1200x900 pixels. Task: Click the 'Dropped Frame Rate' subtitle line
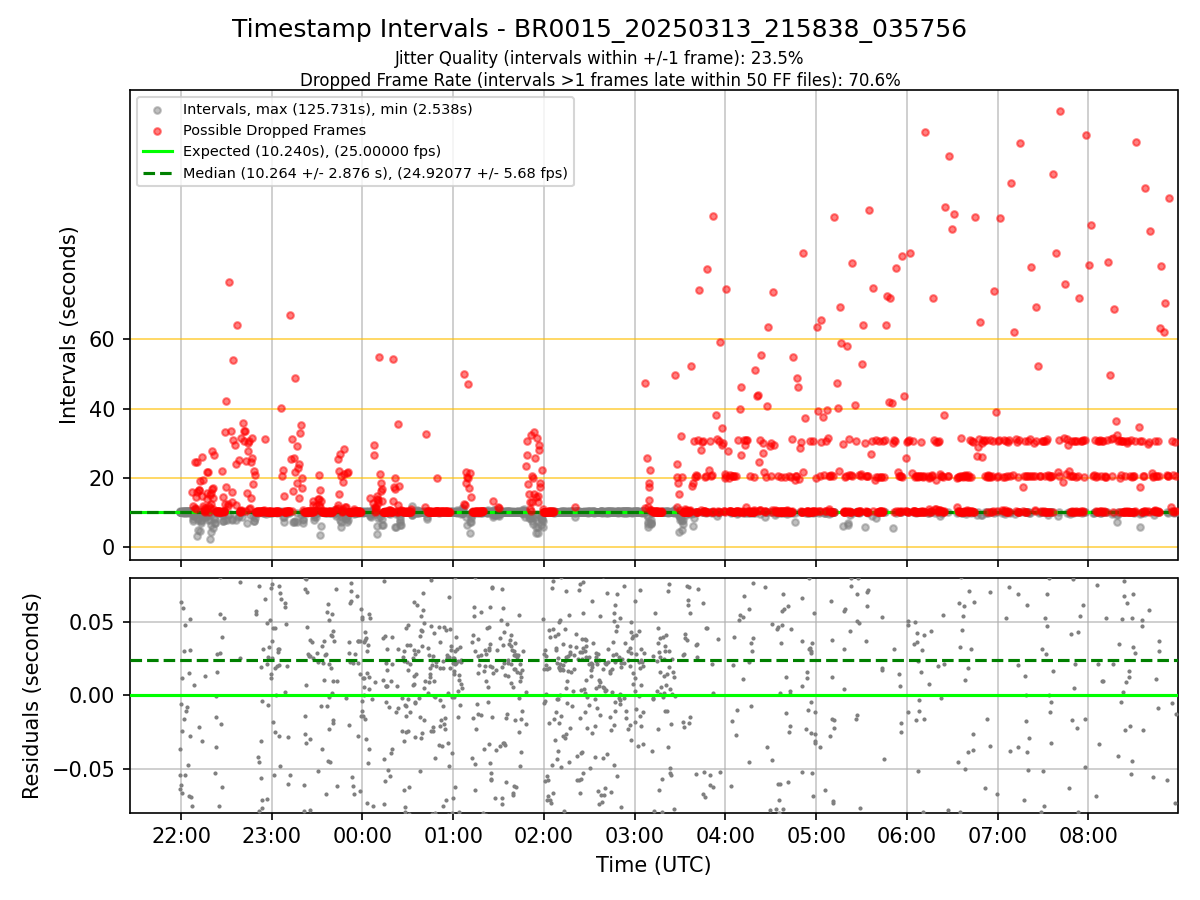[599, 80]
